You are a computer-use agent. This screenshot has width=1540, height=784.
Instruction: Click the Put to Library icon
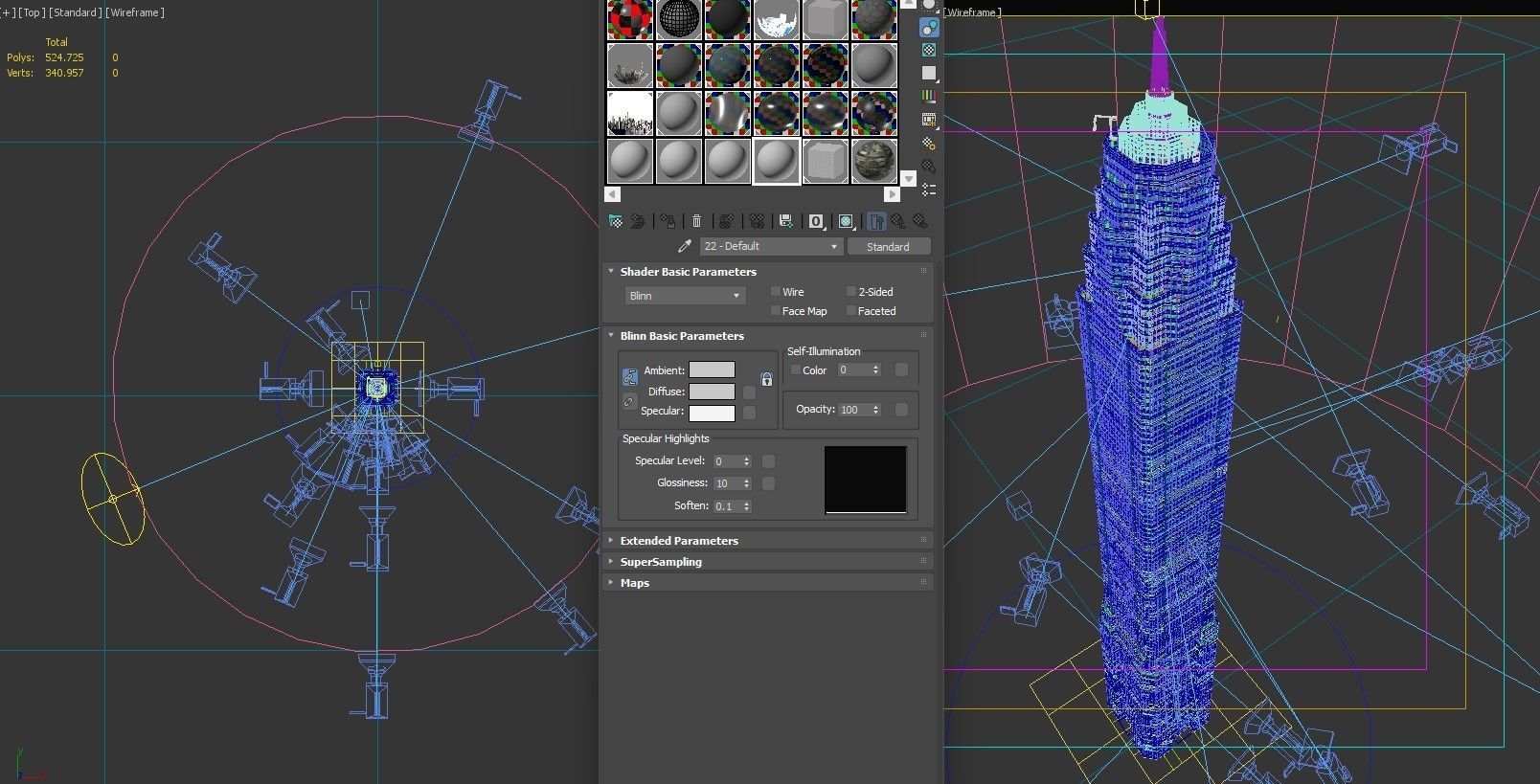[786, 221]
